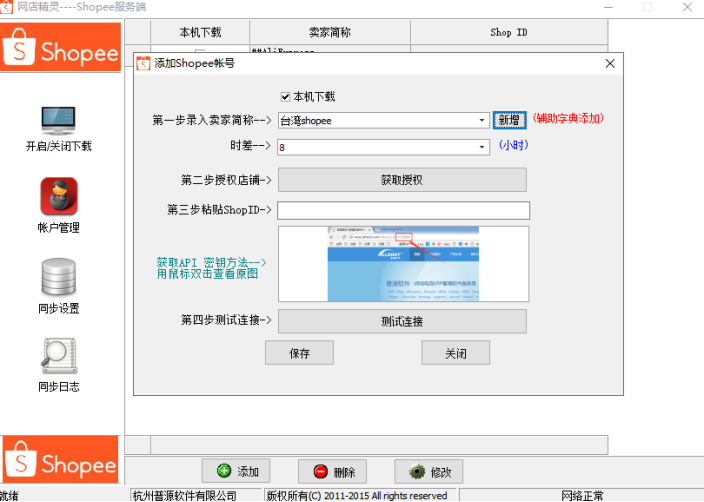Open 同步日志 log icon
The image size is (704, 502).
click(59, 356)
